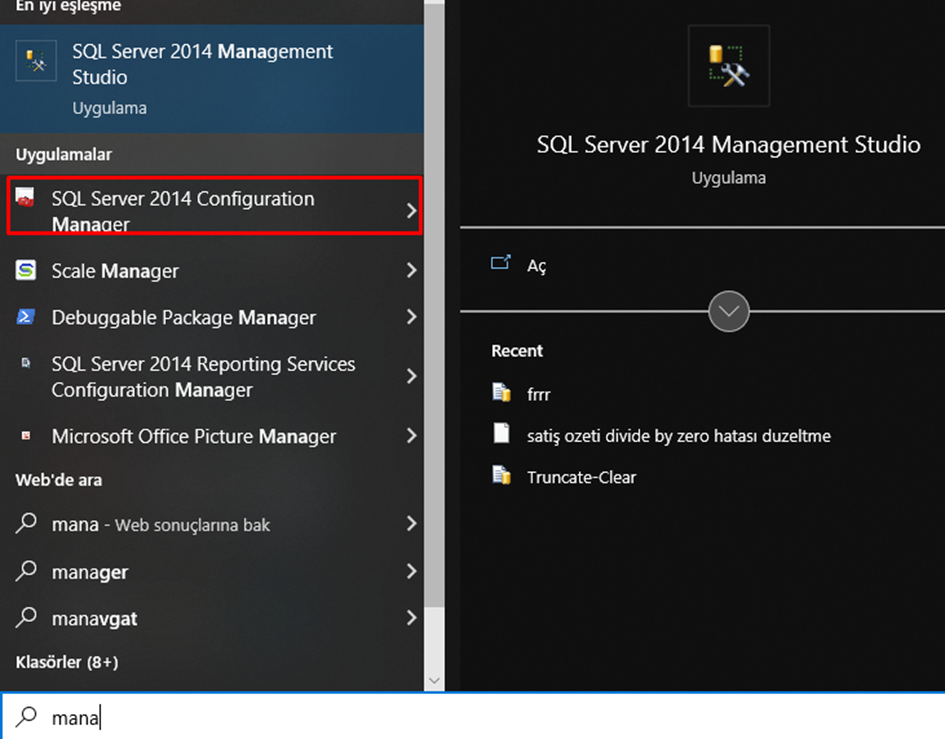The image size is (945, 739).
Task: Expand the 'manager' suggestion chevron
Action: (x=411, y=570)
